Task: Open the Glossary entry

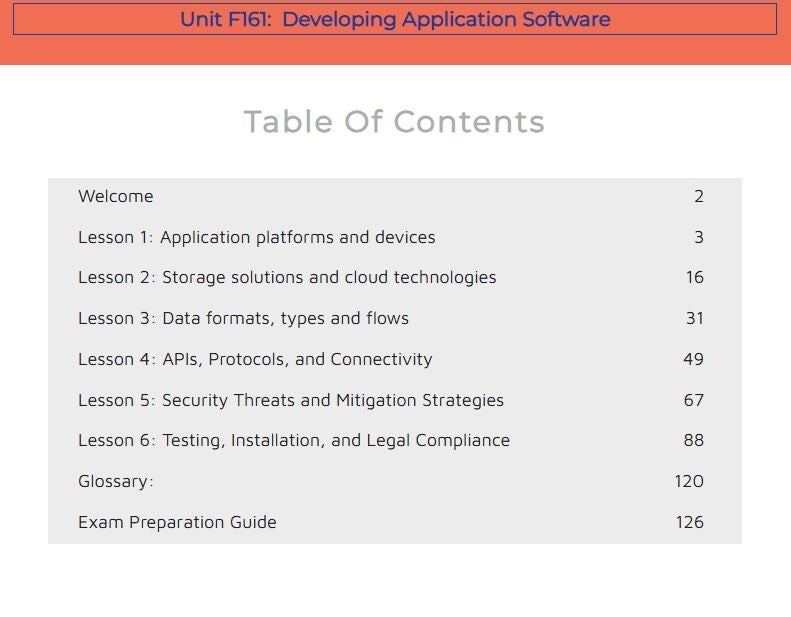Action: click(x=116, y=481)
